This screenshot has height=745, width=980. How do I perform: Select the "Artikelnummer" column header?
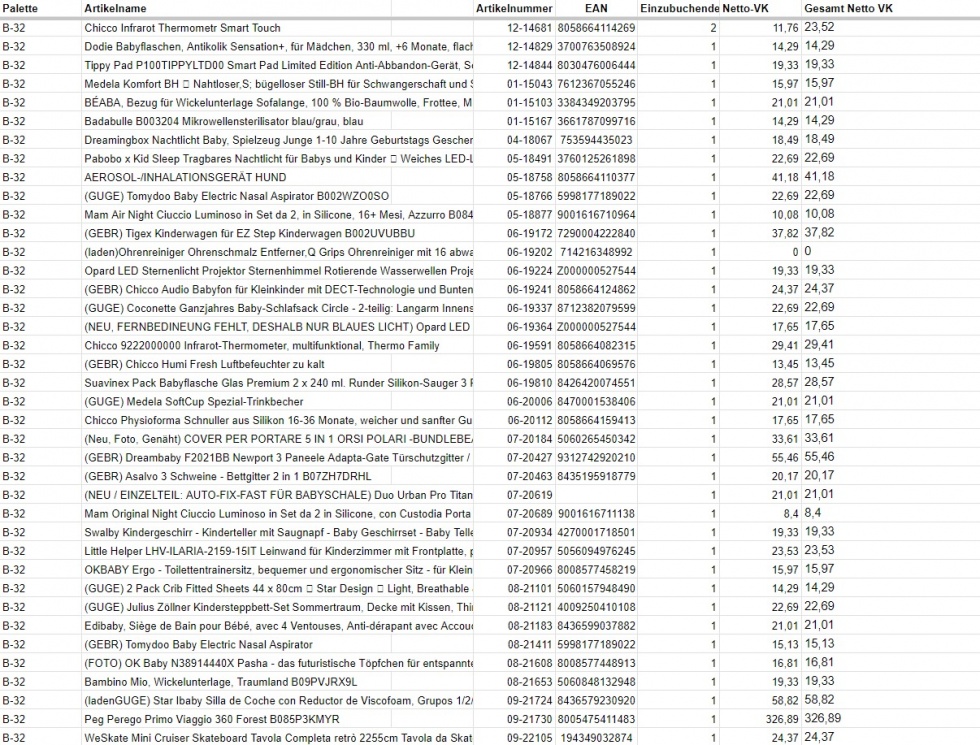[x=514, y=9]
